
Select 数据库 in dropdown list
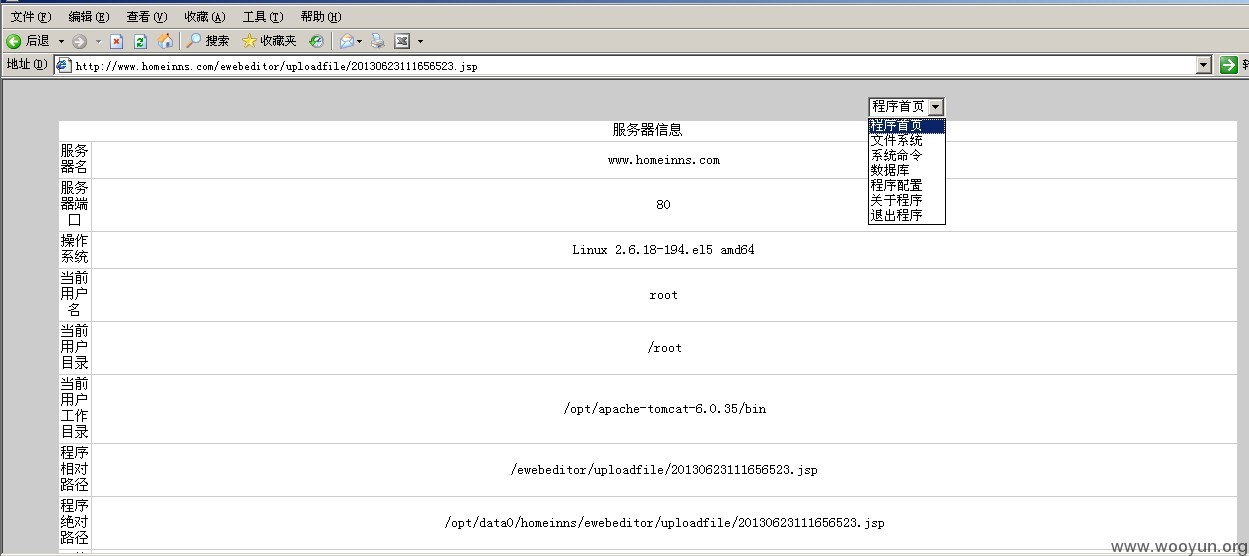pos(906,171)
